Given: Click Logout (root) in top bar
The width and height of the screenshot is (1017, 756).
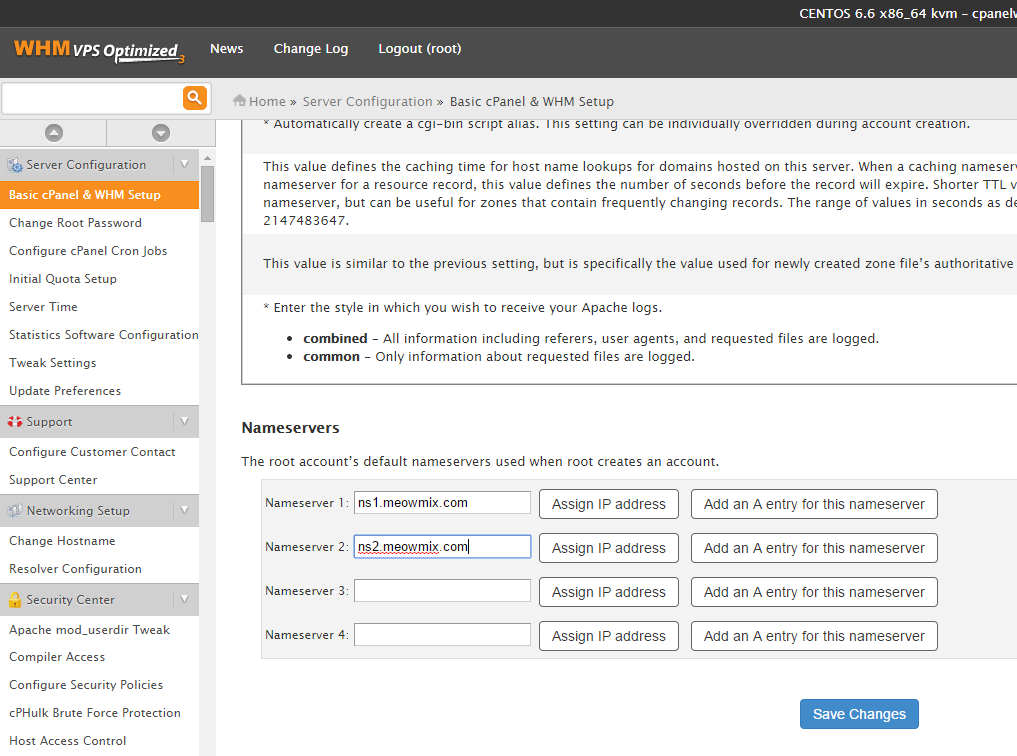Looking at the screenshot, I should pos(420,49).
